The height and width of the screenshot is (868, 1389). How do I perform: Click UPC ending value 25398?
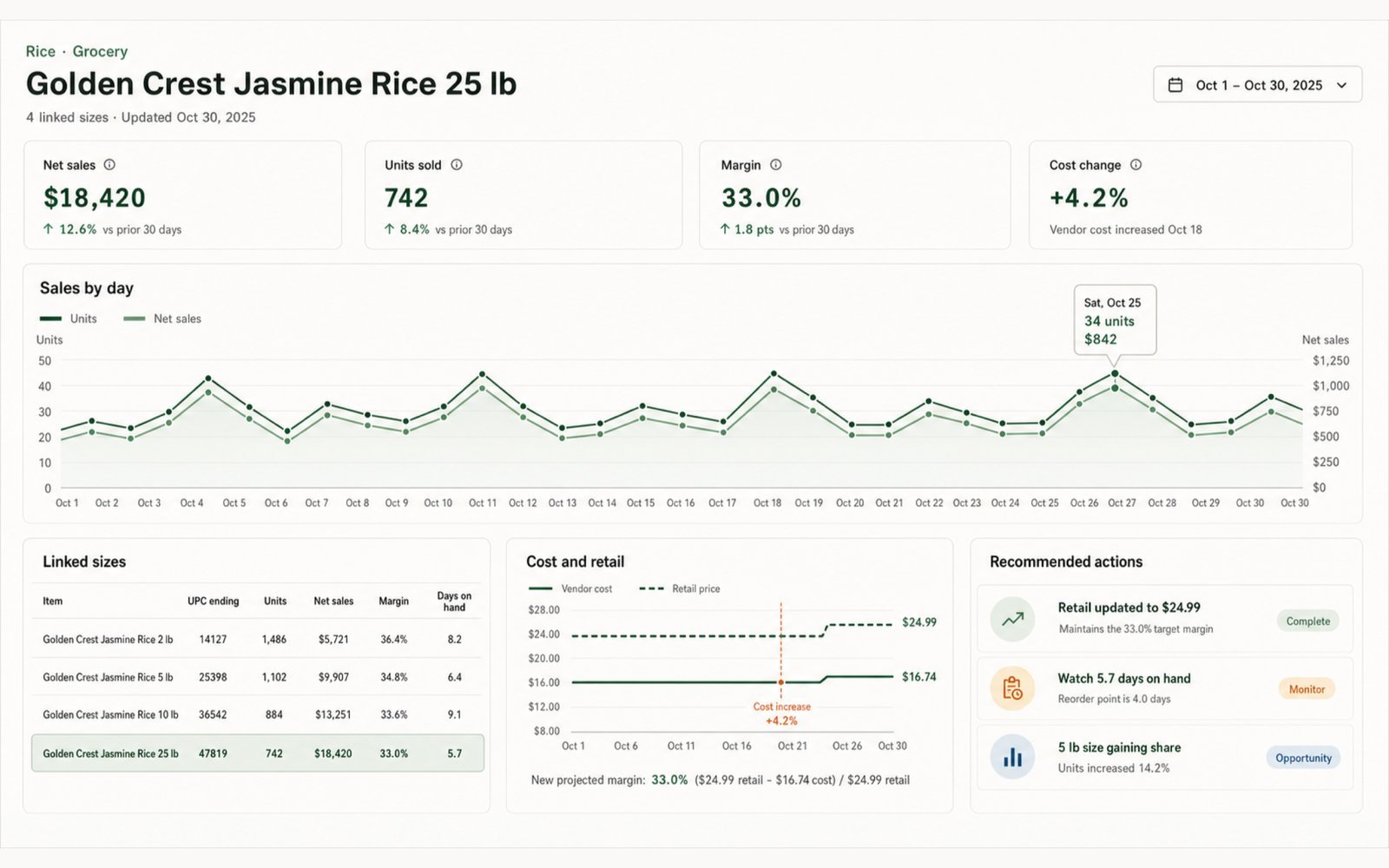click(x=213, y=677)
